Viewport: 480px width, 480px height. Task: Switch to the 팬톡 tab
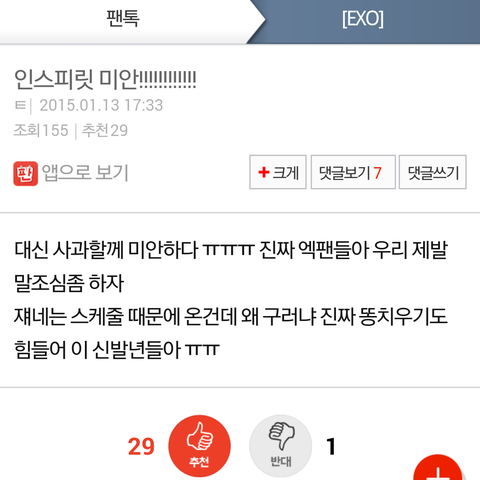(x=123, y=19)
